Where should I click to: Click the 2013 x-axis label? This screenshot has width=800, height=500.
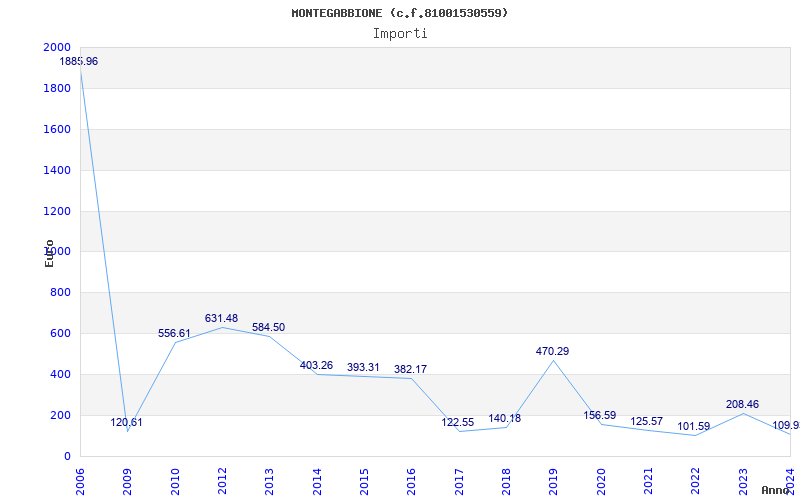(x=269, y=482)
